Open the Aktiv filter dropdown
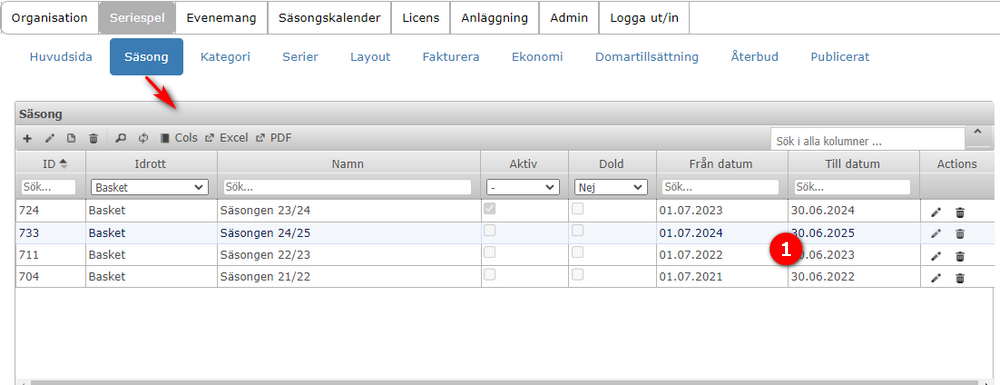This screenshot has height=385, width=1000. 523,187
